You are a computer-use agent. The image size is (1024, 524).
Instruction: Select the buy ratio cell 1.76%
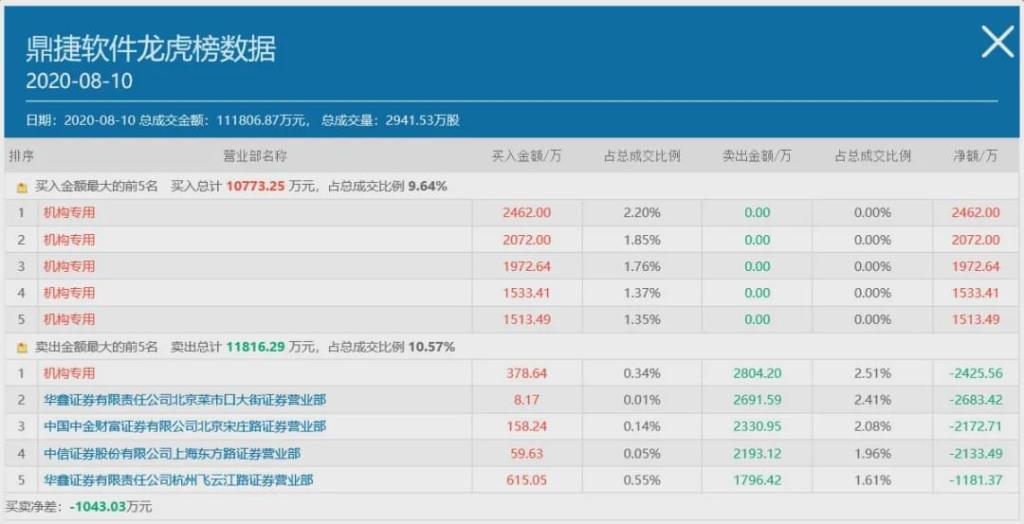(642, 266)
